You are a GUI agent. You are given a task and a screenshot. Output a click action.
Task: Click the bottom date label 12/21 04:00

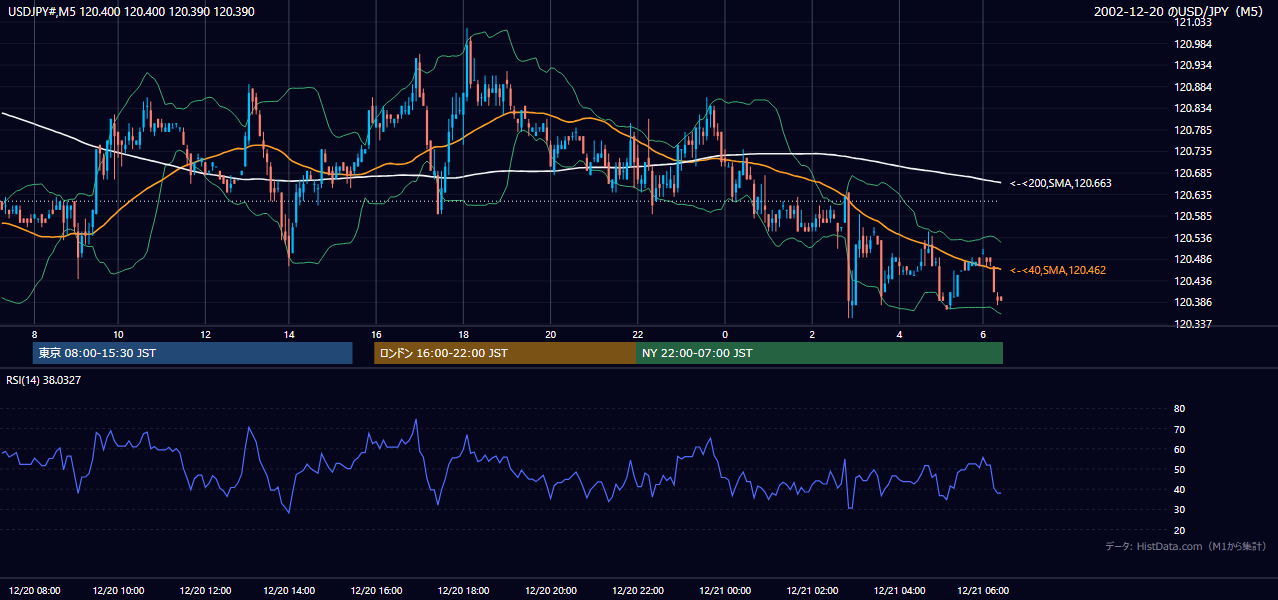(x=899, y=590)
